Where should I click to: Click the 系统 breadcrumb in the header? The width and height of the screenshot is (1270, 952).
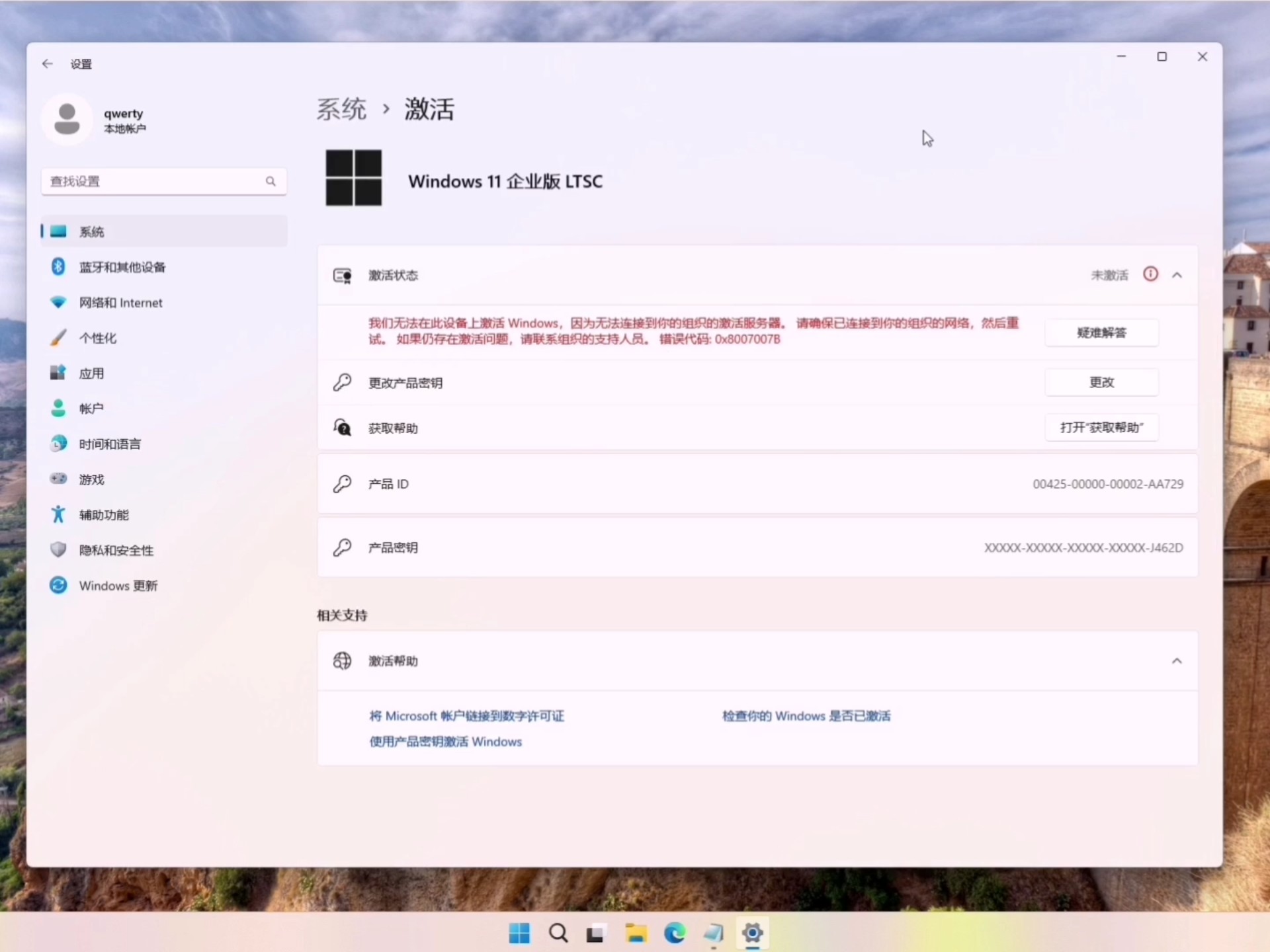(341, 109)
